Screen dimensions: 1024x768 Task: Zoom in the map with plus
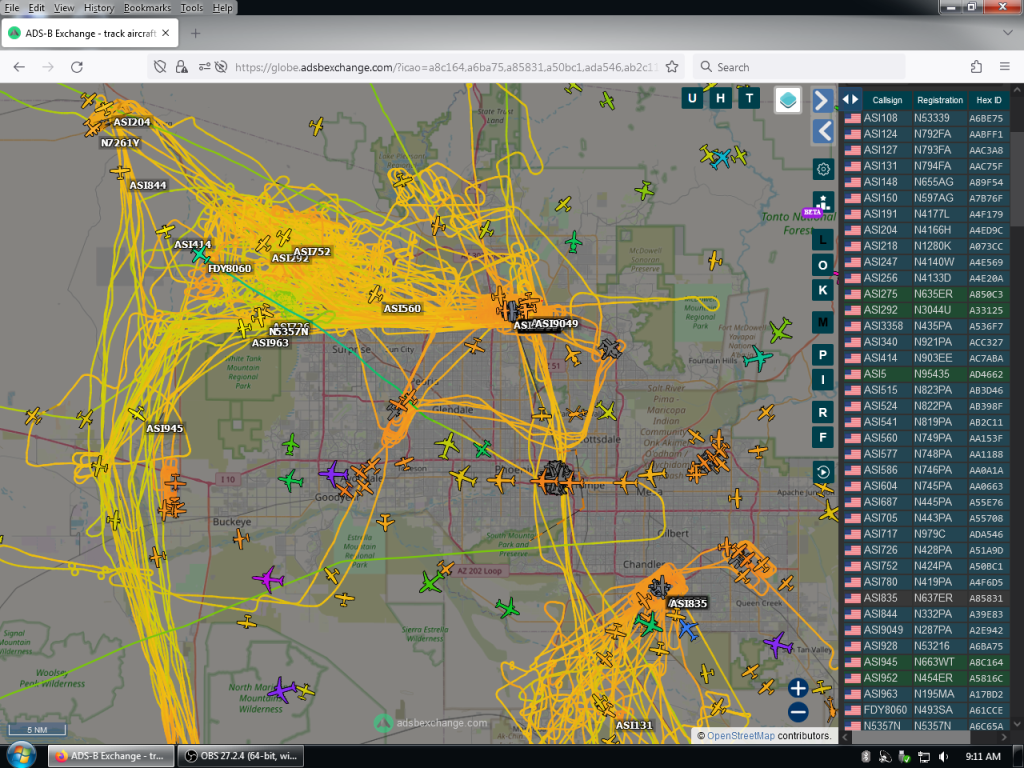click(x=798, y=688)
